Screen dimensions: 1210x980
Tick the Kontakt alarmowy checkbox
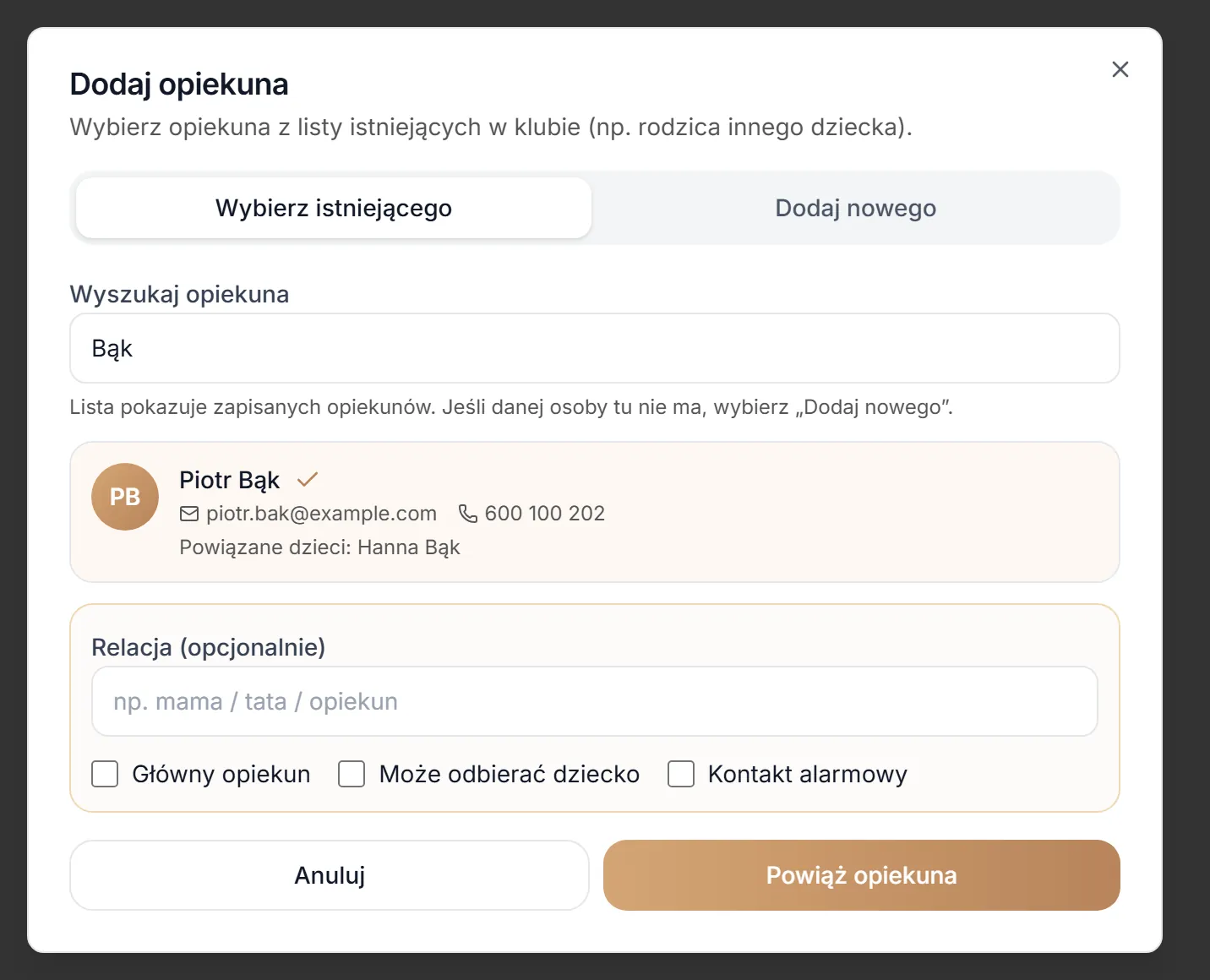tap(681, 774)
